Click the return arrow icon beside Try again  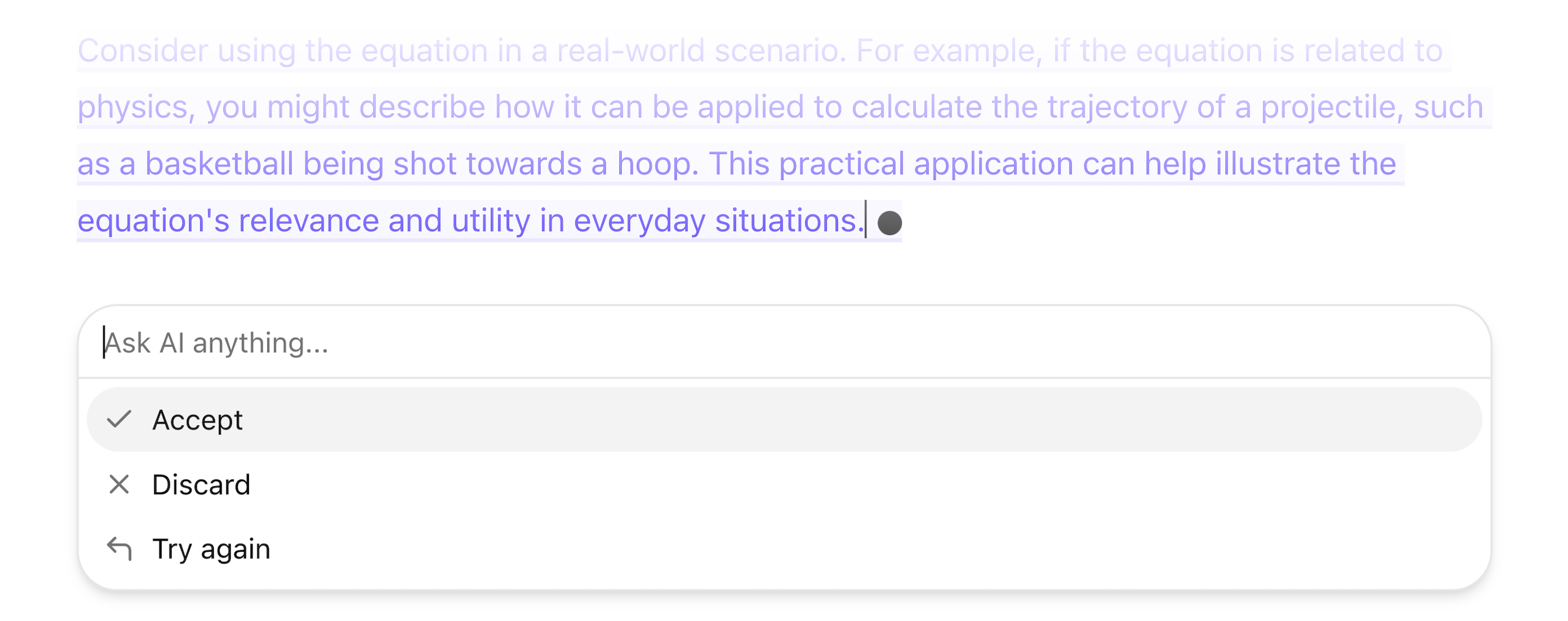[119, 548]
